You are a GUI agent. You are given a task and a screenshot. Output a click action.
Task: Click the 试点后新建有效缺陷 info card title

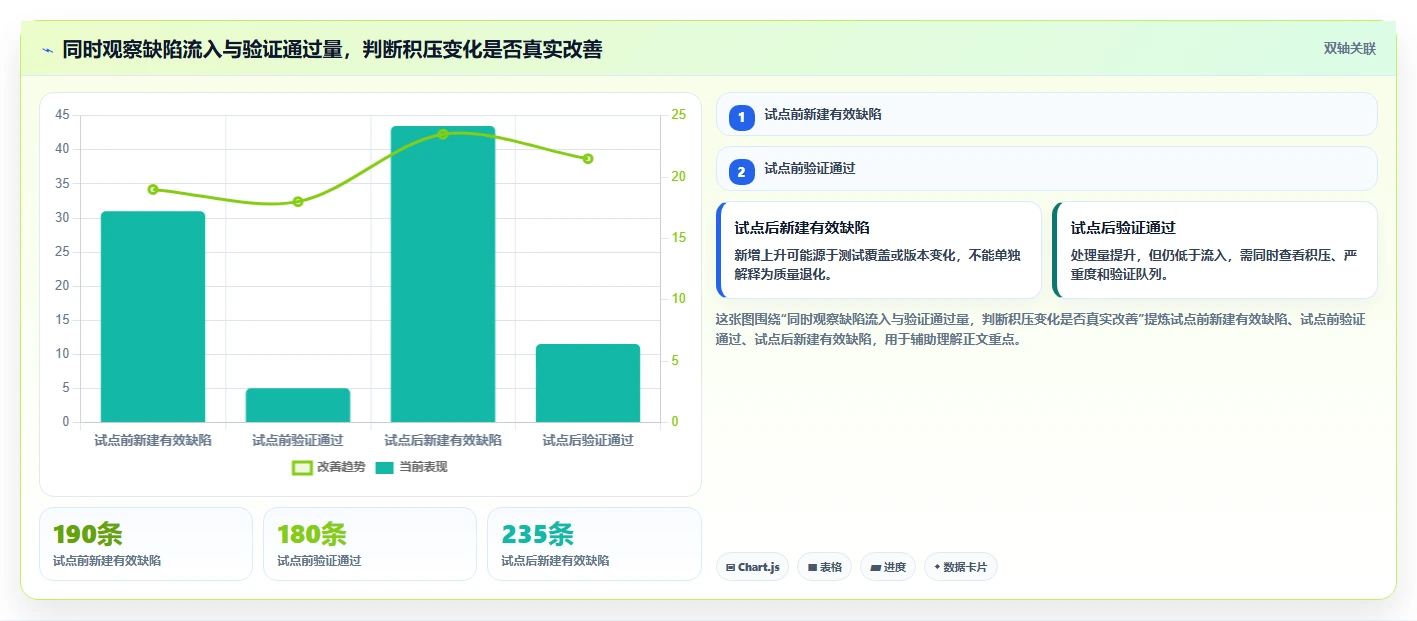[x=802, y=228]
